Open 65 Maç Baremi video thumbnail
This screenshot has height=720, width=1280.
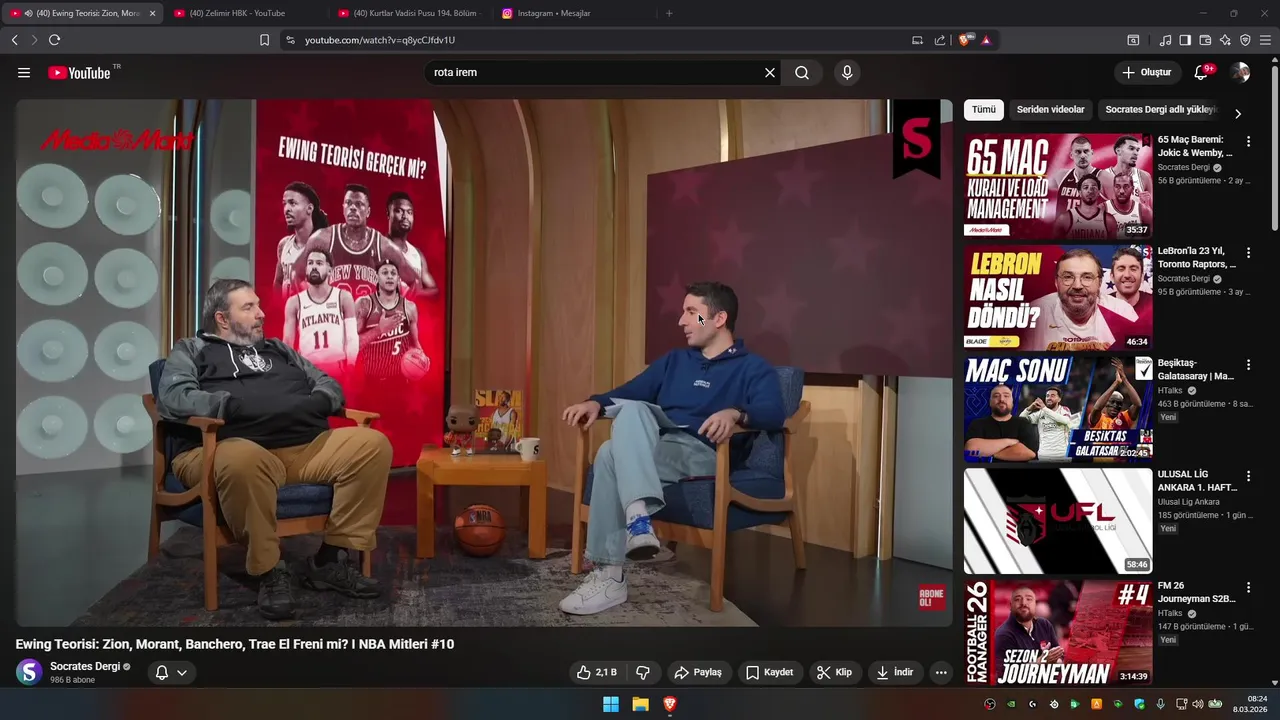pyautogui.click(x=1058, y=185)
